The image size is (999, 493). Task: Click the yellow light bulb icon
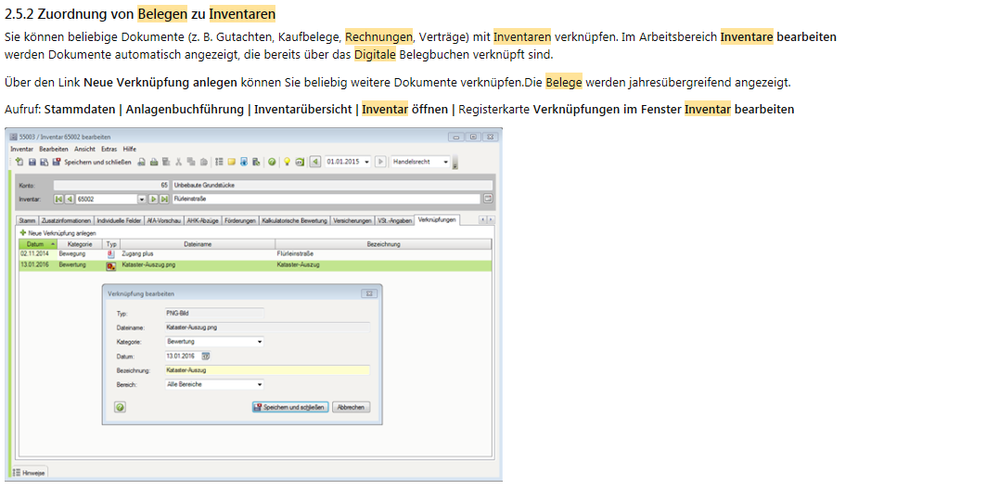(x=285, y=161)
